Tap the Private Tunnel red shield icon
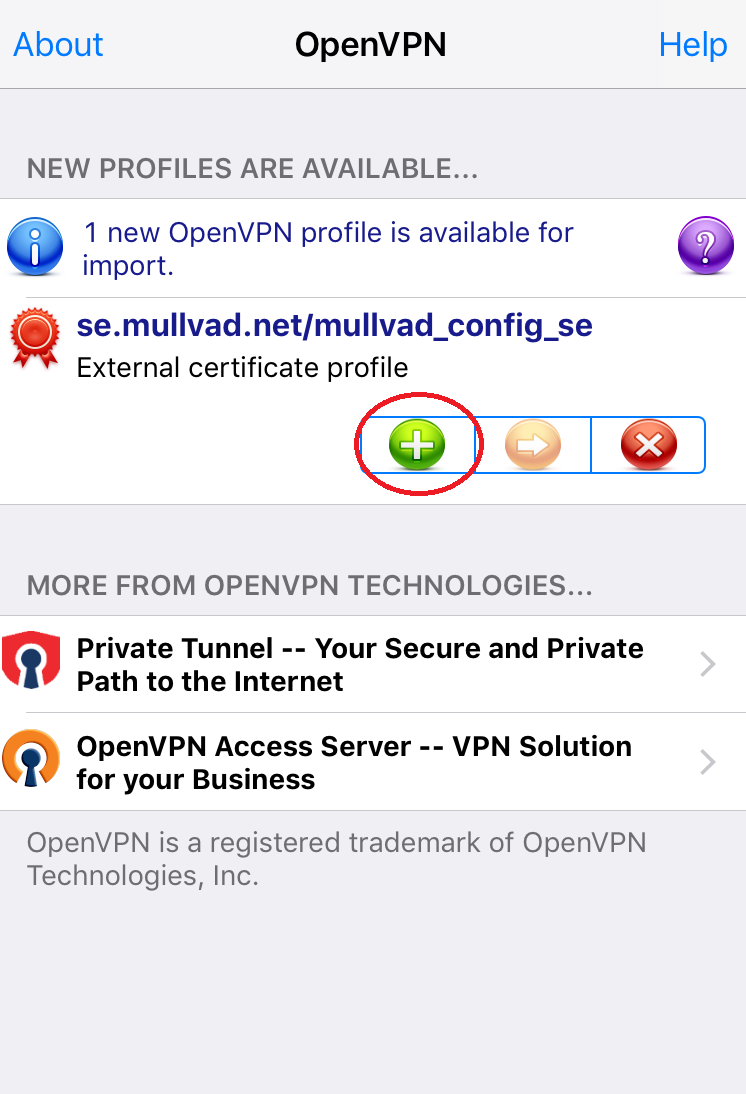 click(x=31, y=661)
